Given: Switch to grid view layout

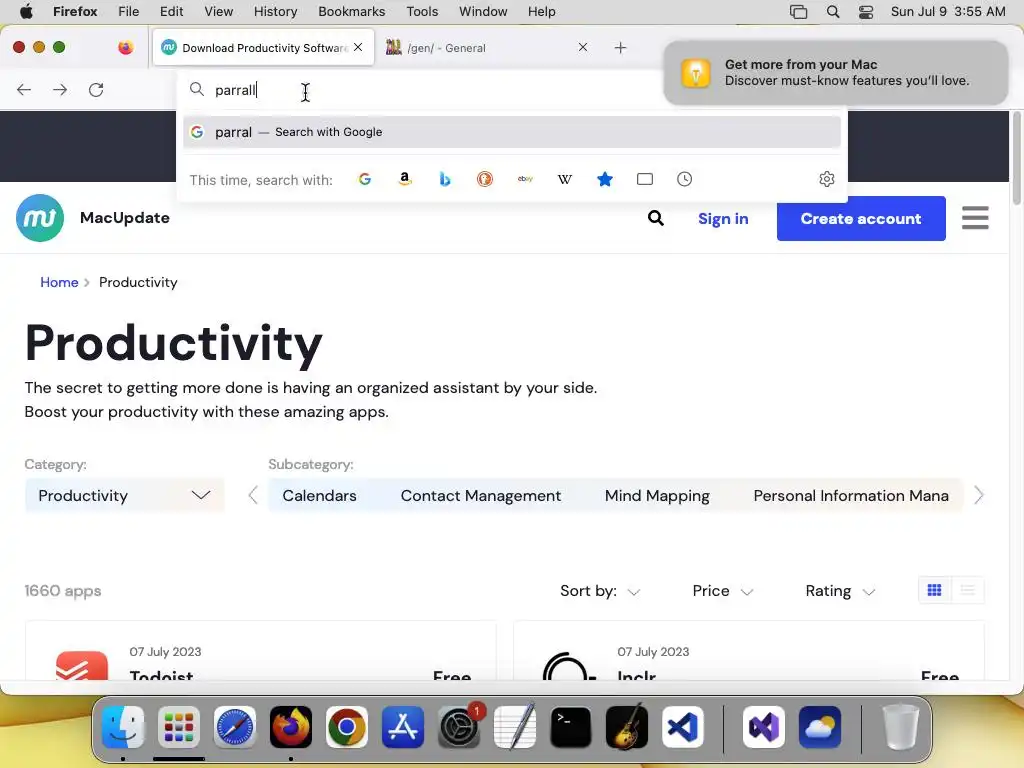Looking at the screenshot, I should (935, 590).
